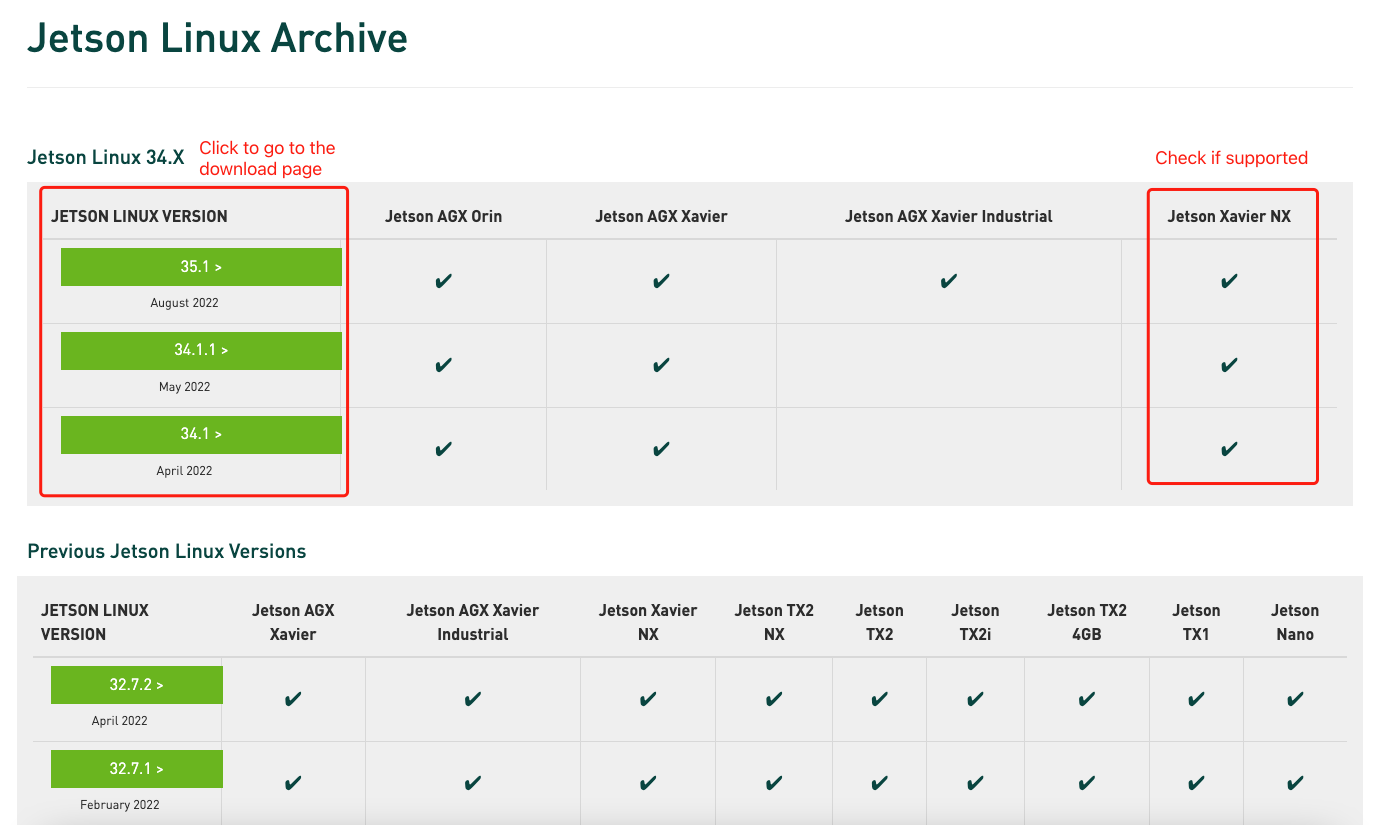Screen dimensions: 1382x825
Task: Click the Jetson Xavier NX header in previous versions table
Action: (648, 622)
